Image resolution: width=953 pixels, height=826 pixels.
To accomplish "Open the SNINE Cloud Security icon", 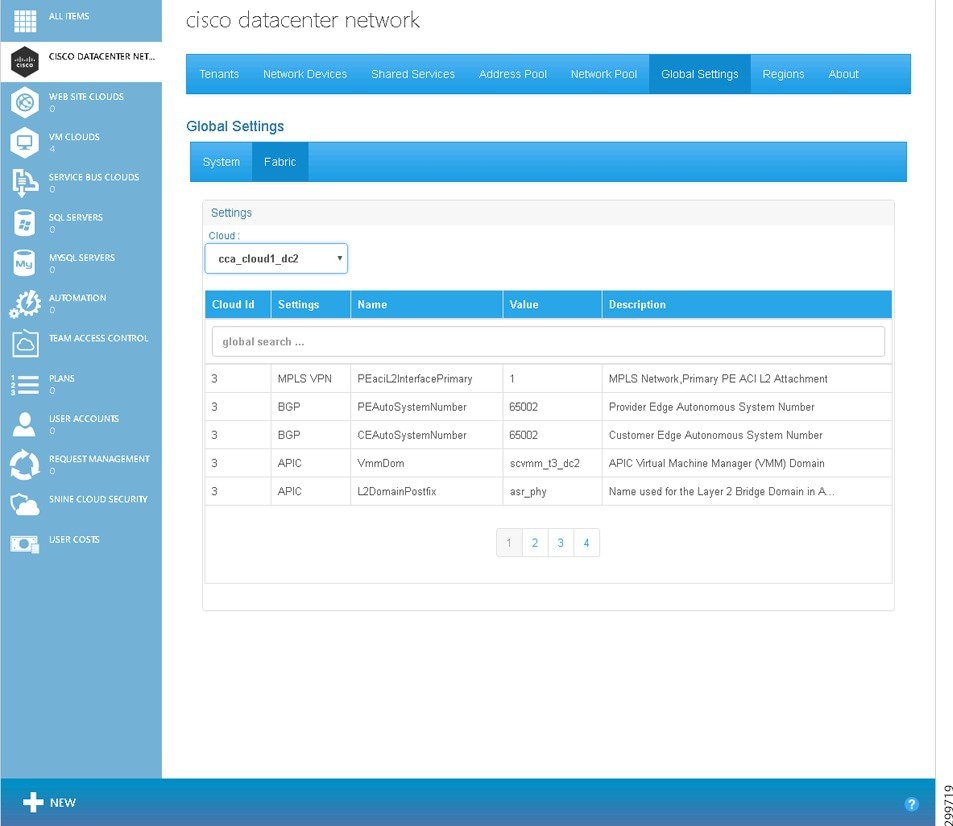I will pos(25,504).
